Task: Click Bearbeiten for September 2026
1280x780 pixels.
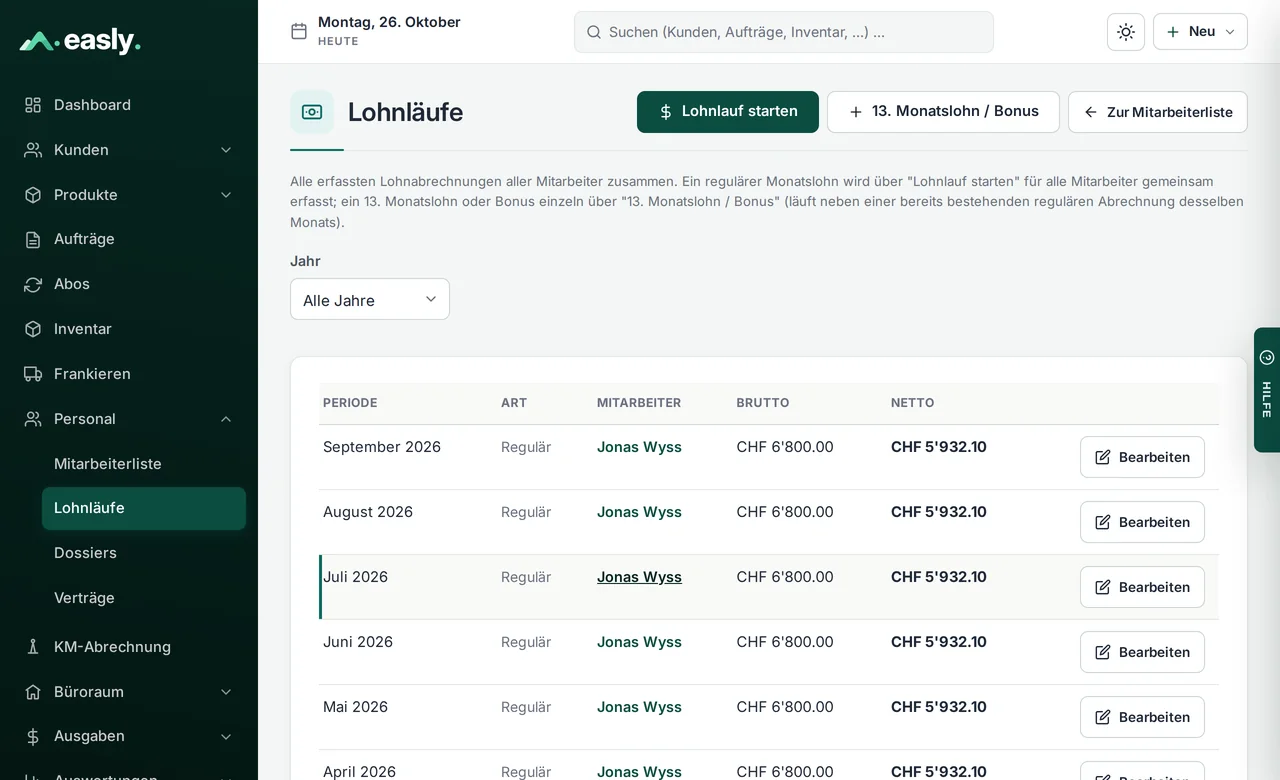Action: tap(1142, 457)
